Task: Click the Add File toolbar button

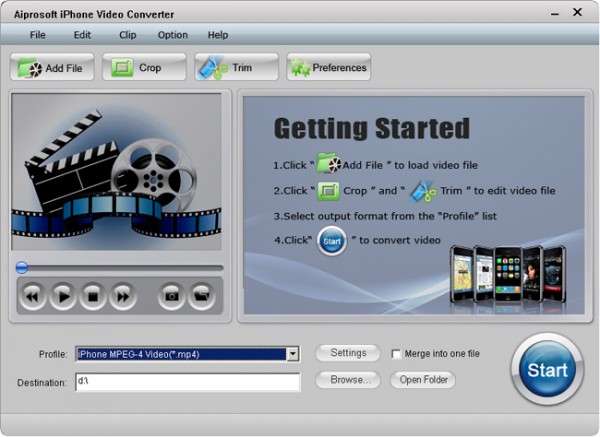Action: coord(52,68)
